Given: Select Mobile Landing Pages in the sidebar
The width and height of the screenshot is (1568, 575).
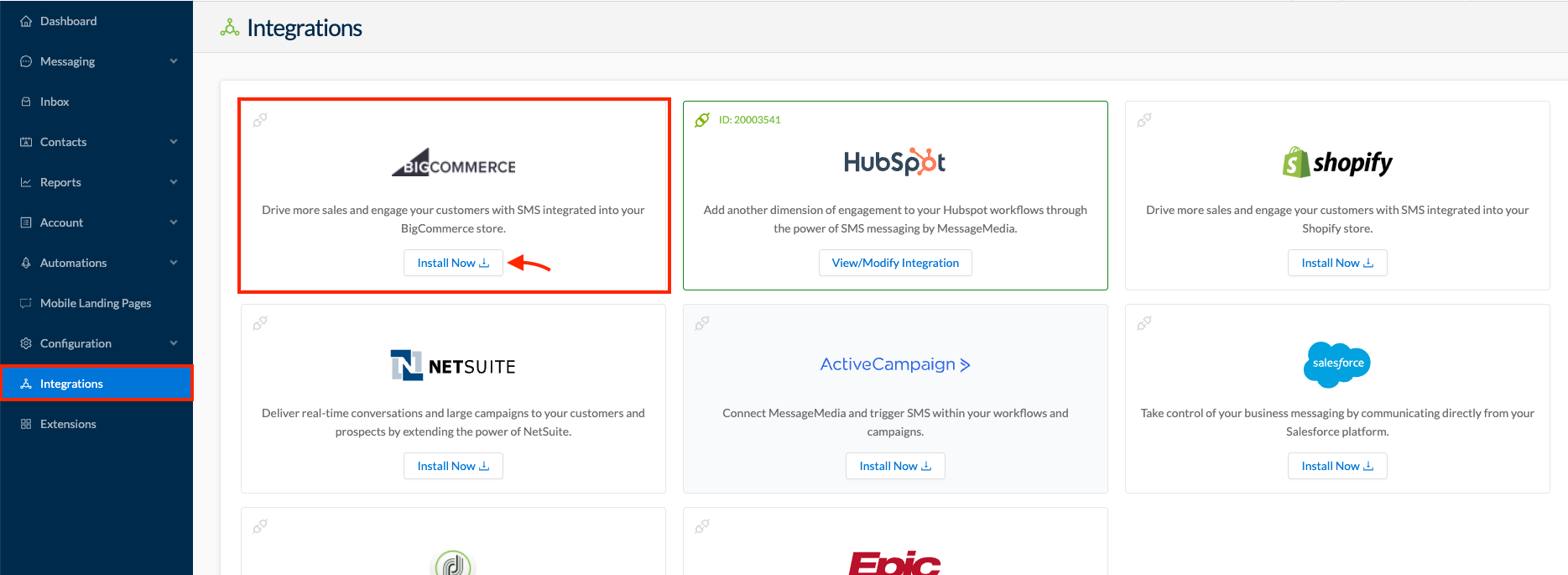Looking at the screenshot, I should (x=96, y=303).
